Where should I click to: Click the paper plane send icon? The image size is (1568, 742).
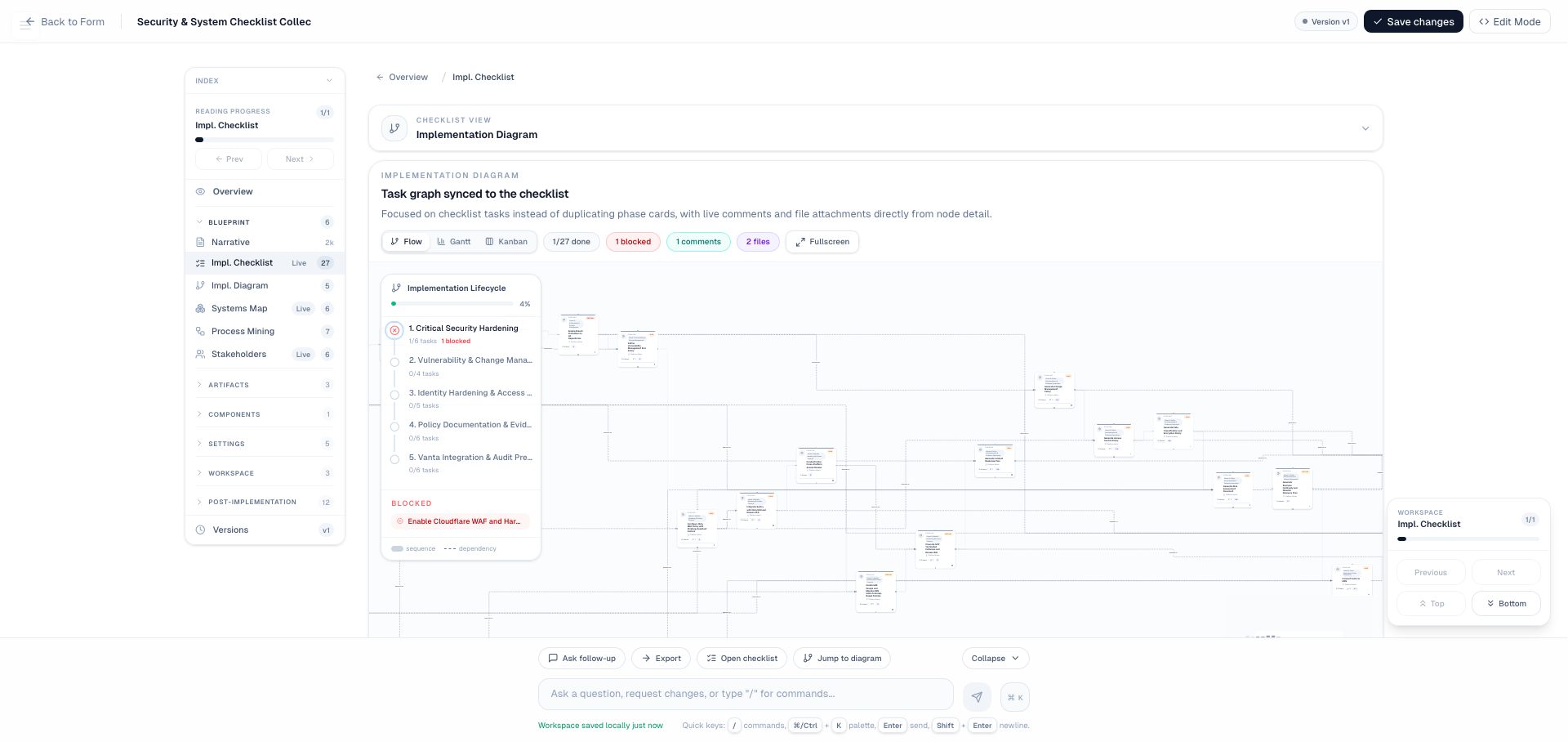pyautogui.click(x=977, y=696)
